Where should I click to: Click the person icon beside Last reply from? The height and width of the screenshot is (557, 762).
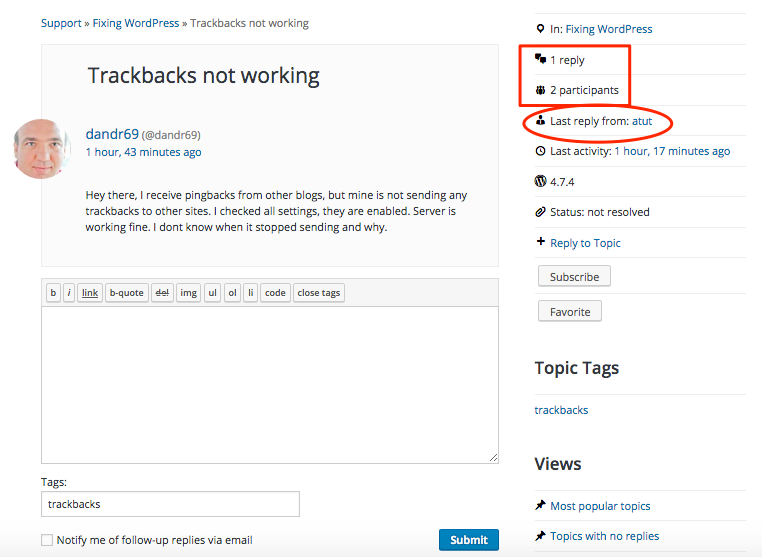pos(540,120)
